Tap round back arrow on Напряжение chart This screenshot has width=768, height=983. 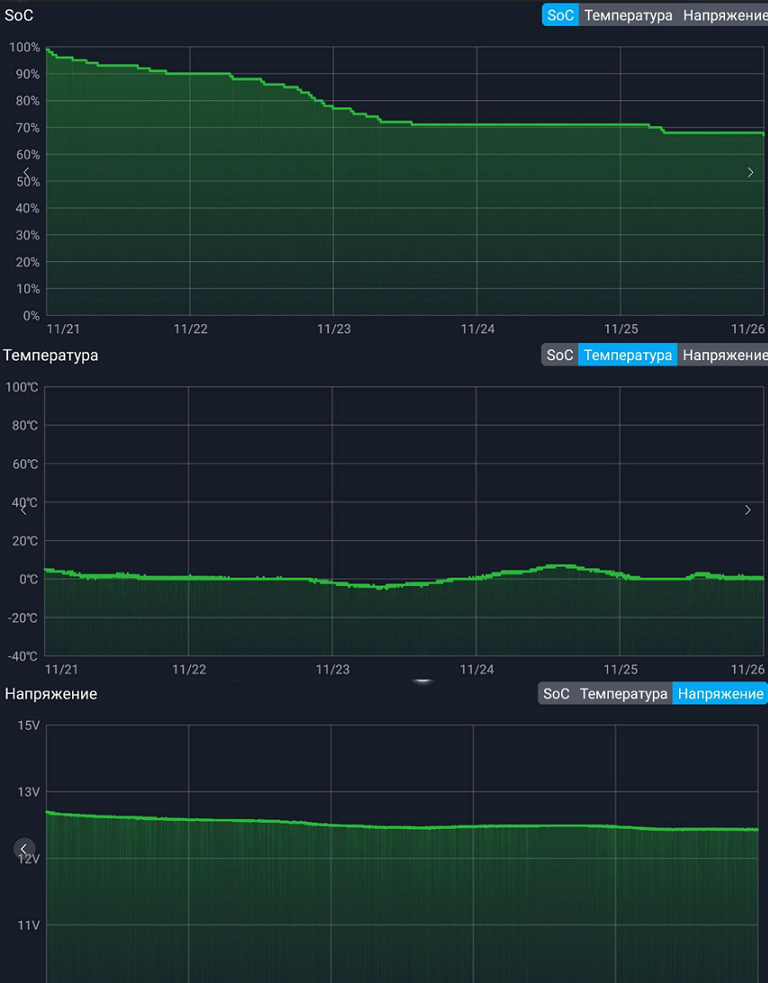click(24, 849)
